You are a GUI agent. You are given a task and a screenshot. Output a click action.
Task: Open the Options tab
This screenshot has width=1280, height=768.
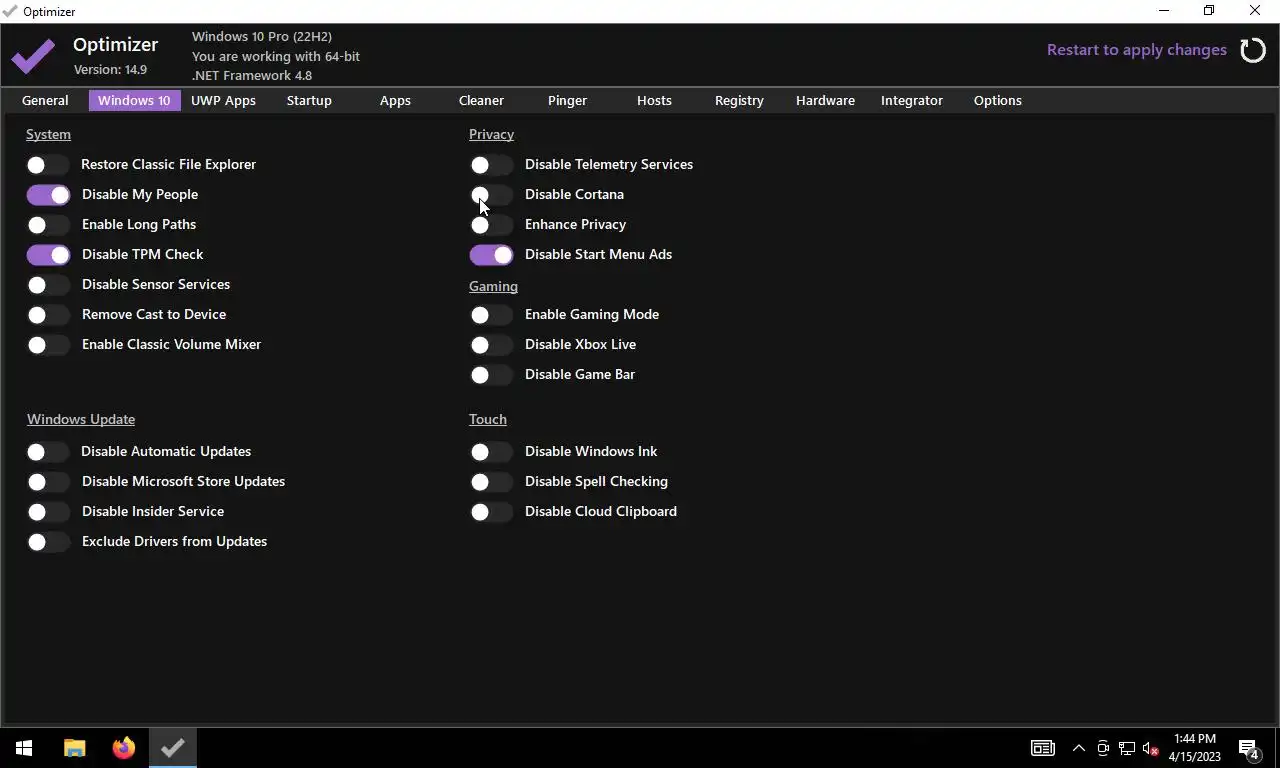click(998, 100)
